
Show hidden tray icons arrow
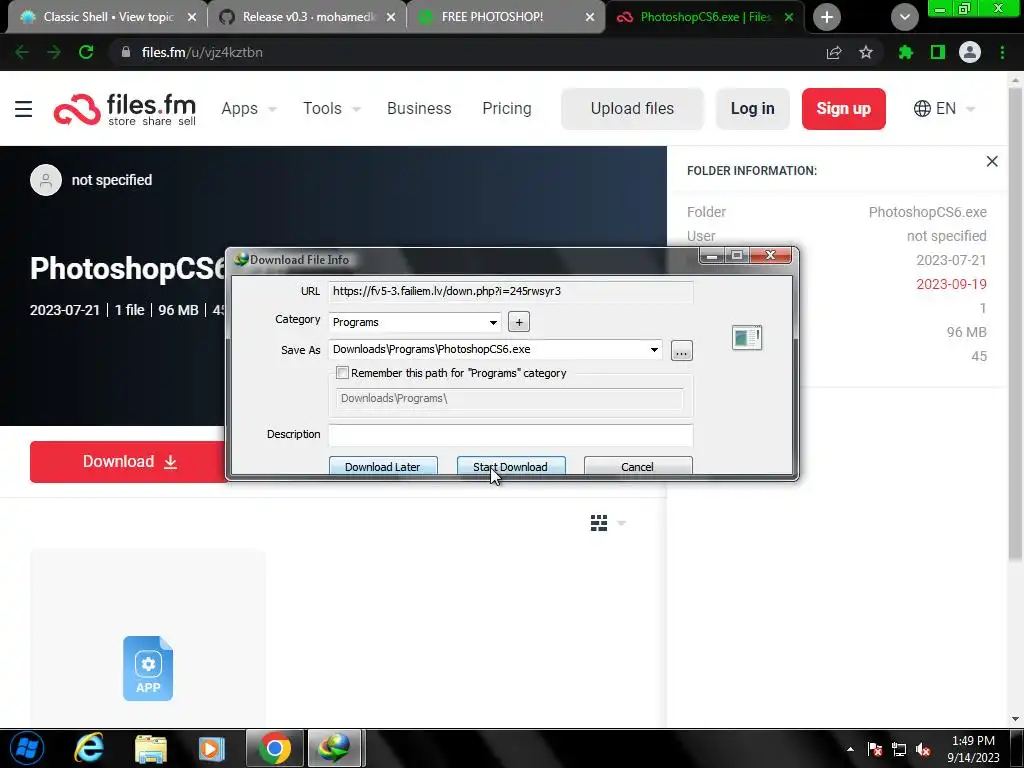(850, 749)
